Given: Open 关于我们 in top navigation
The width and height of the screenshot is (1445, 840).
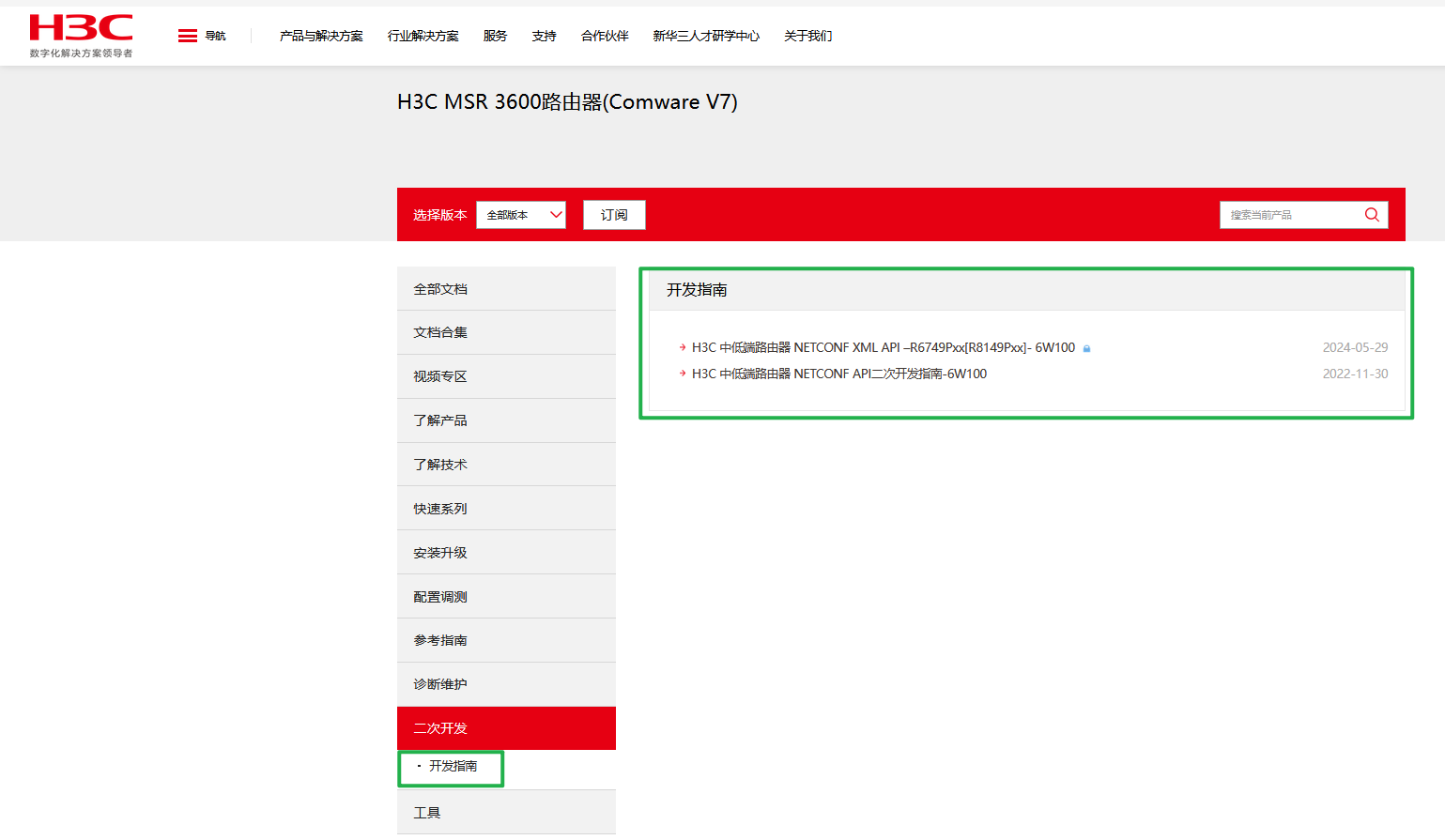Looking at the screenshot, I should pos(807,36).
